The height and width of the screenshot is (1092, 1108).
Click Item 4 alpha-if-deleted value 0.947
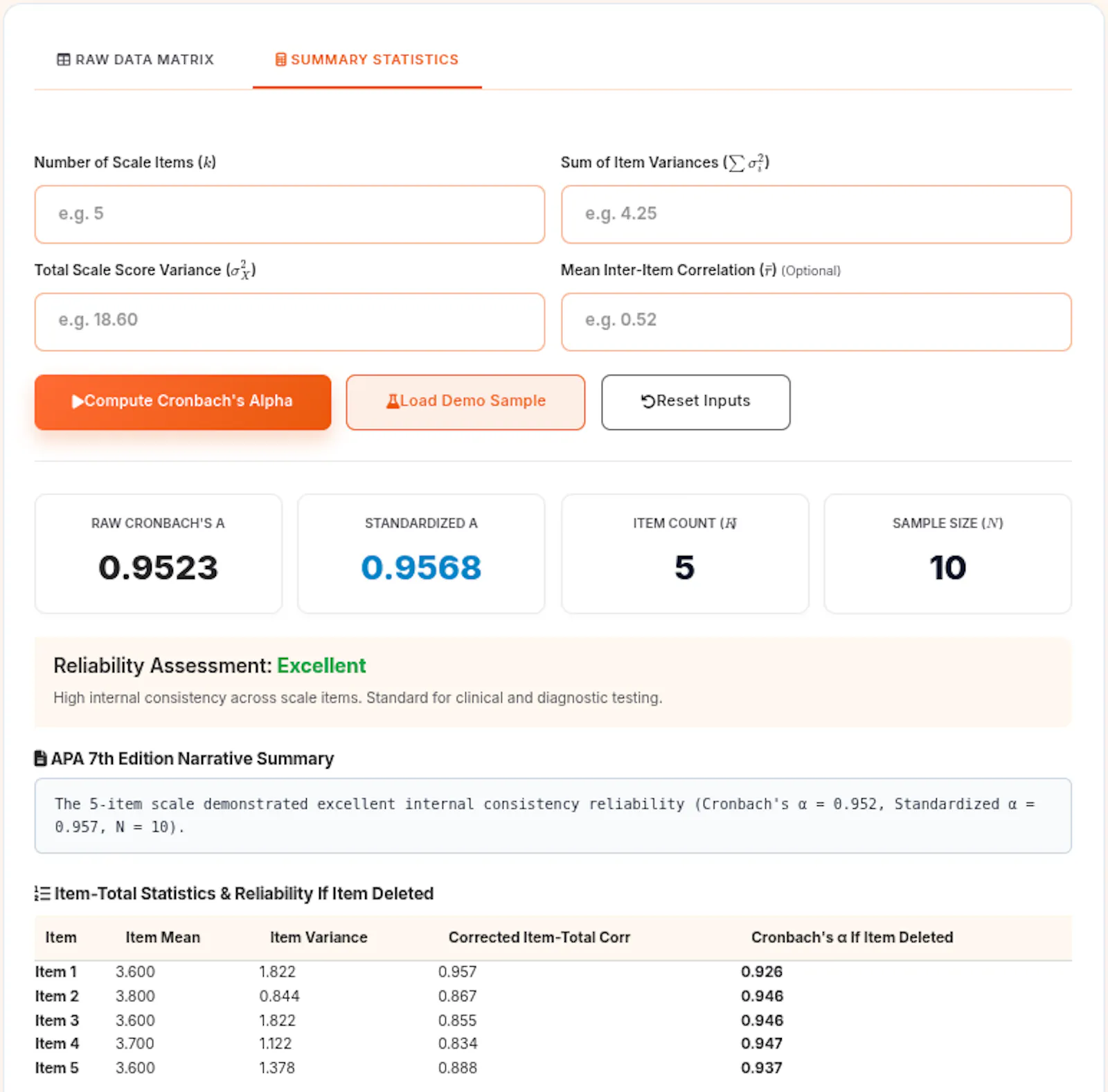tap(762, 1043)
